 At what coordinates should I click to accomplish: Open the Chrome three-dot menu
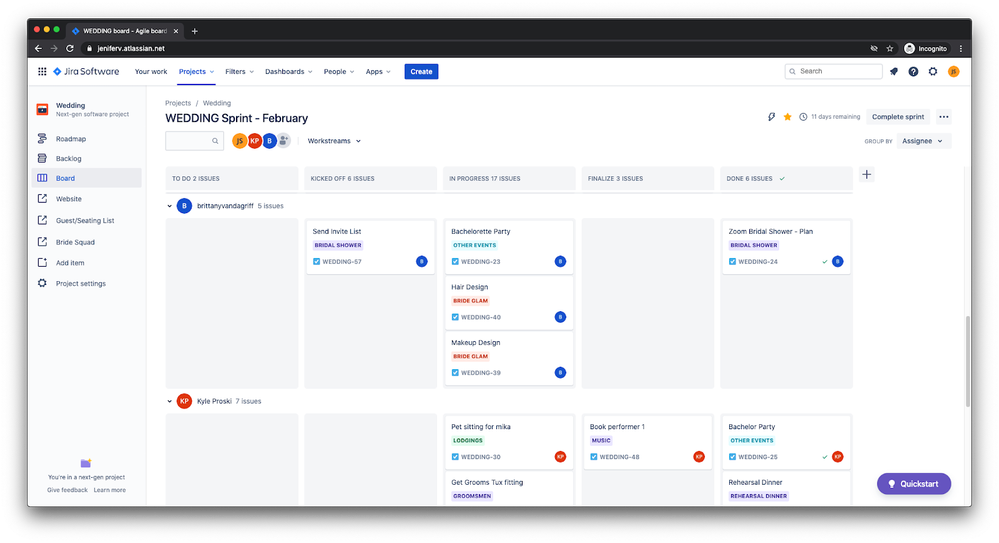(x=961, y=48)
